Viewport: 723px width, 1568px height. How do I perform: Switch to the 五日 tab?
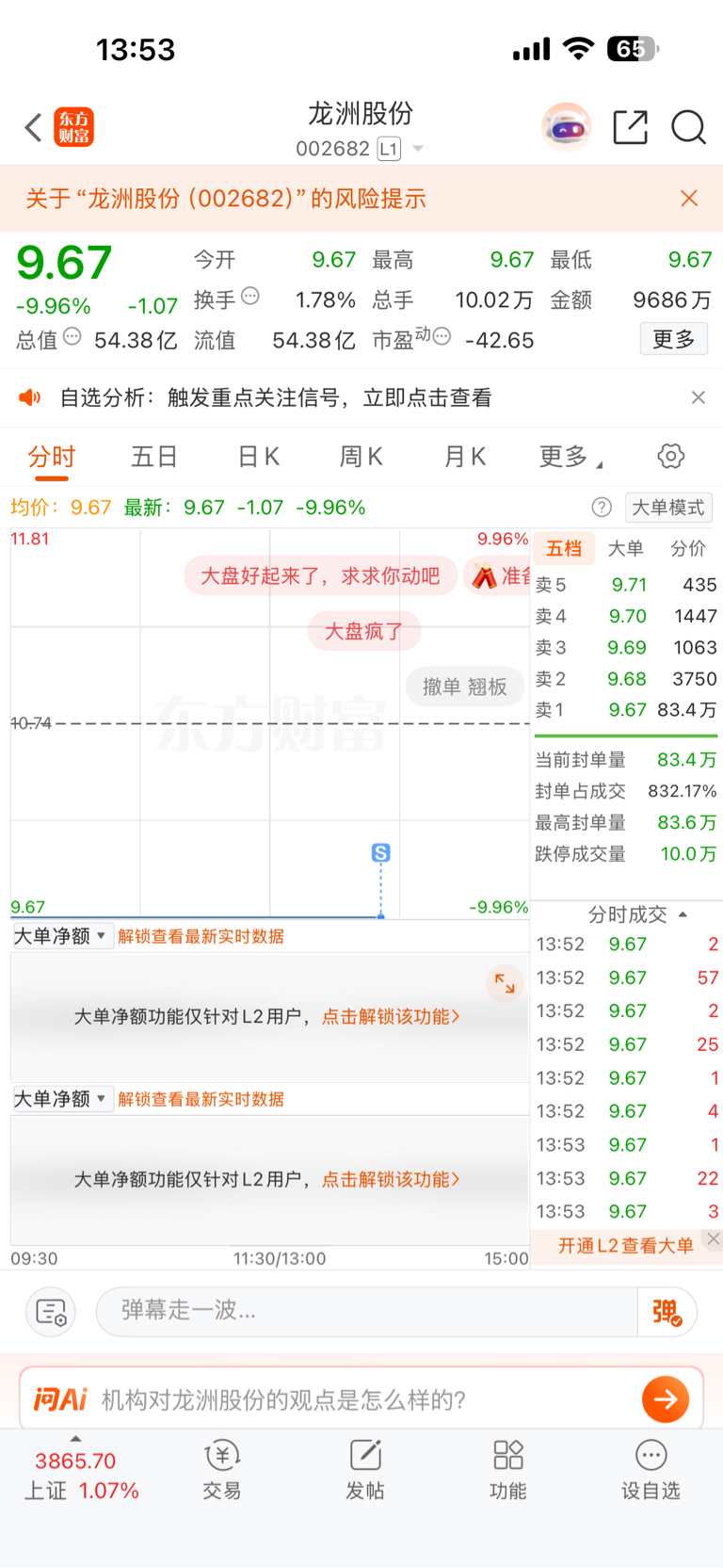point(154,458)
